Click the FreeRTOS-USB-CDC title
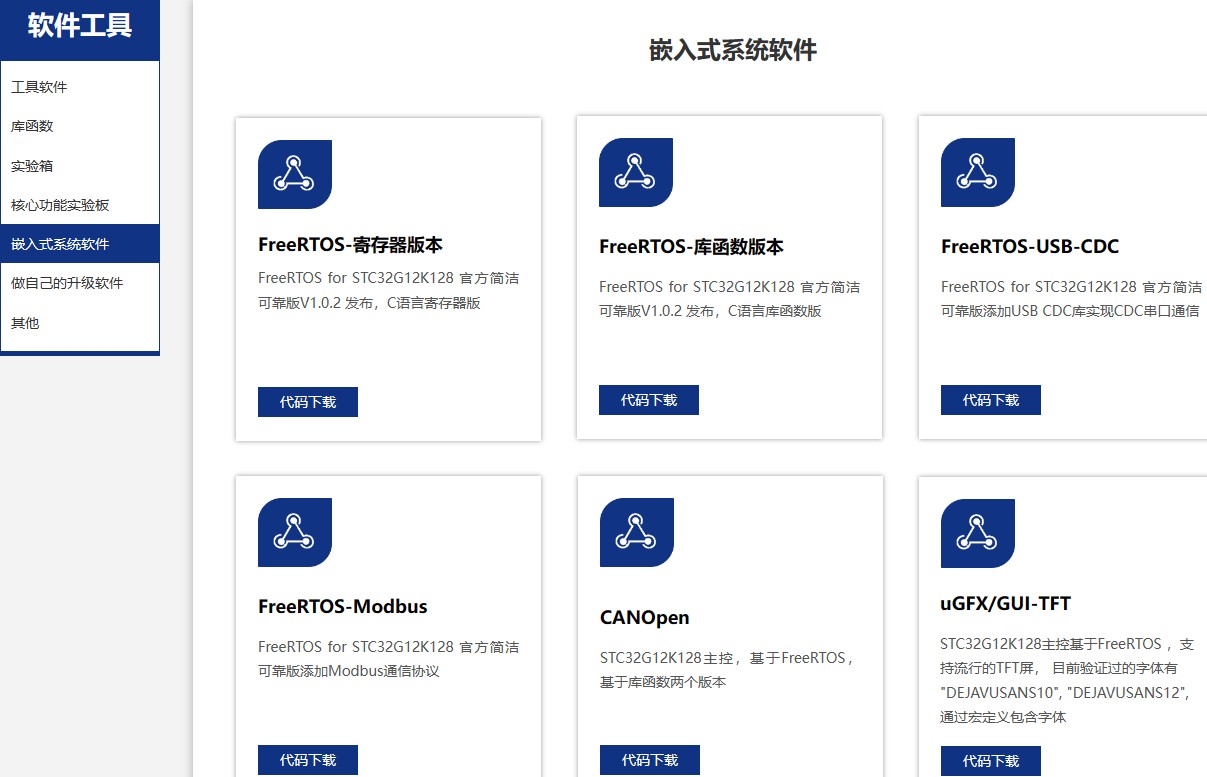The image size is (1207, 777). [1030, 247]
